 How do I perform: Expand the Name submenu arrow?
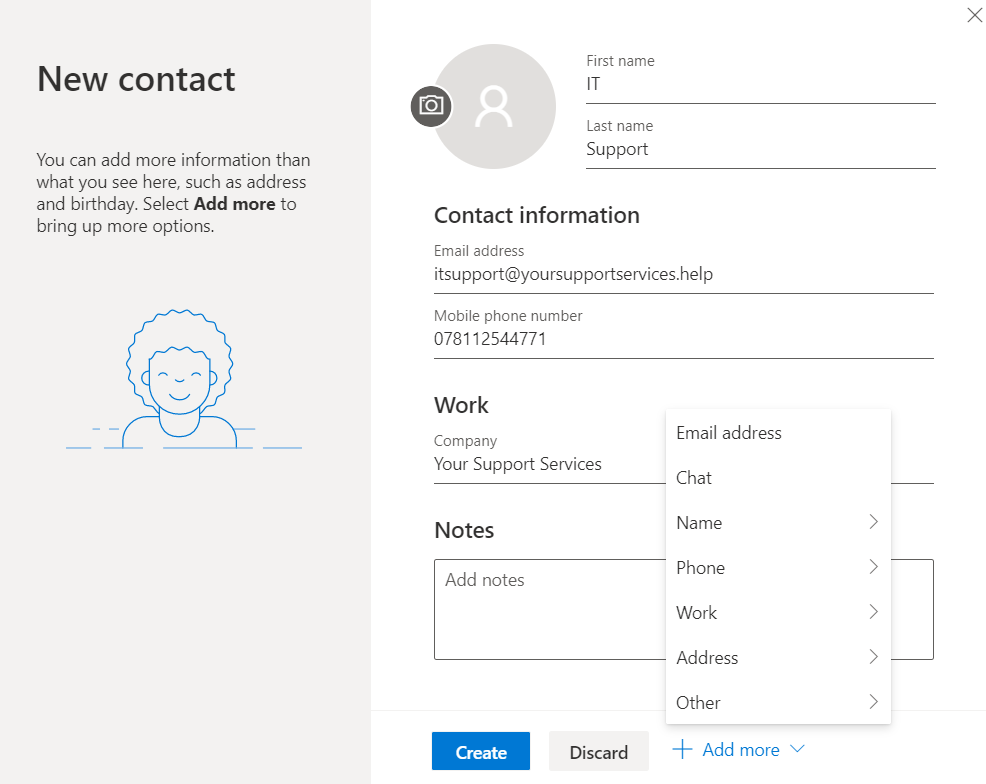pyautogui.click(x=873, y=522)
